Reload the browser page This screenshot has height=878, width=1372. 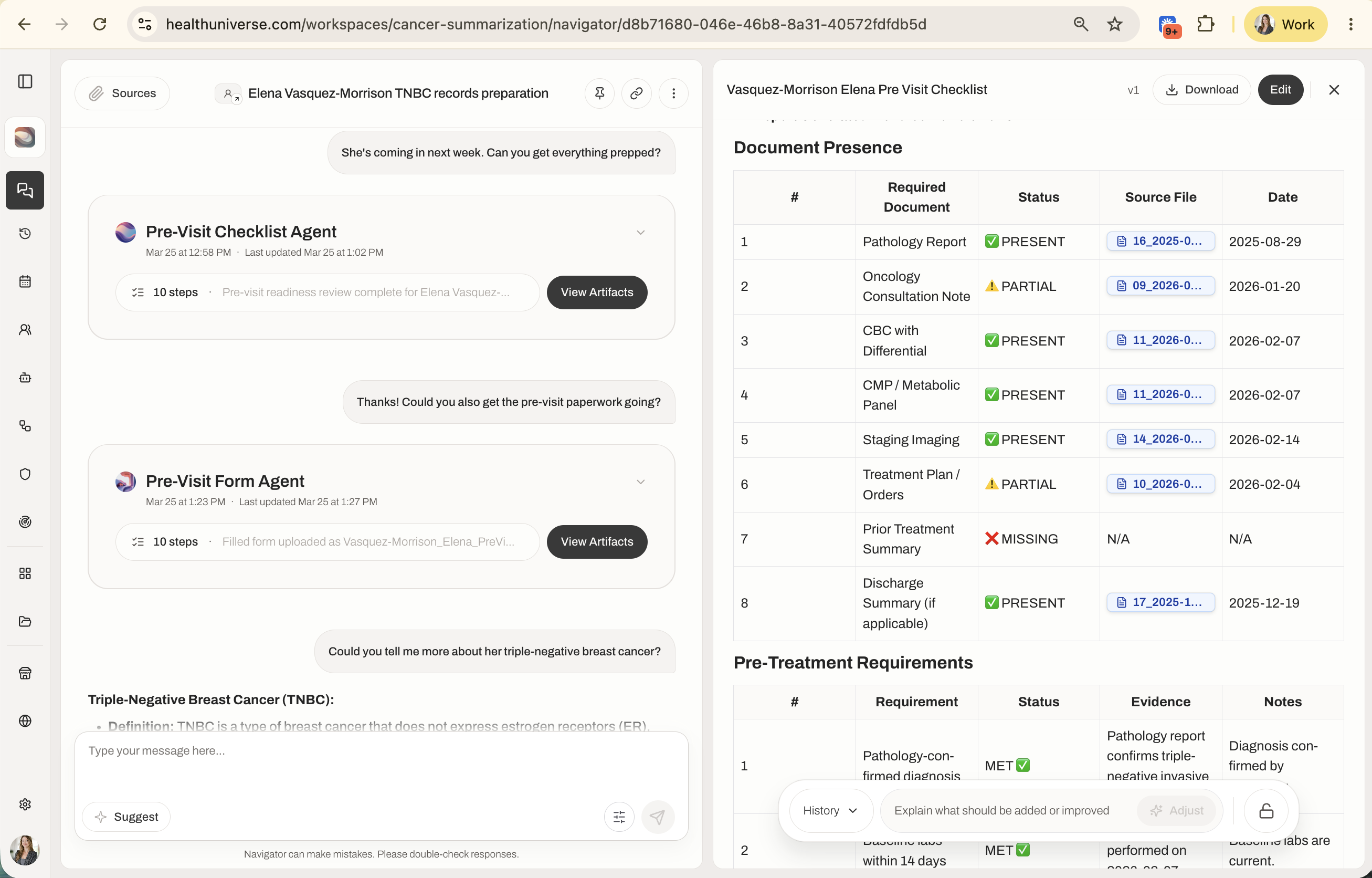pyautogui.click(x=100, y=24)
